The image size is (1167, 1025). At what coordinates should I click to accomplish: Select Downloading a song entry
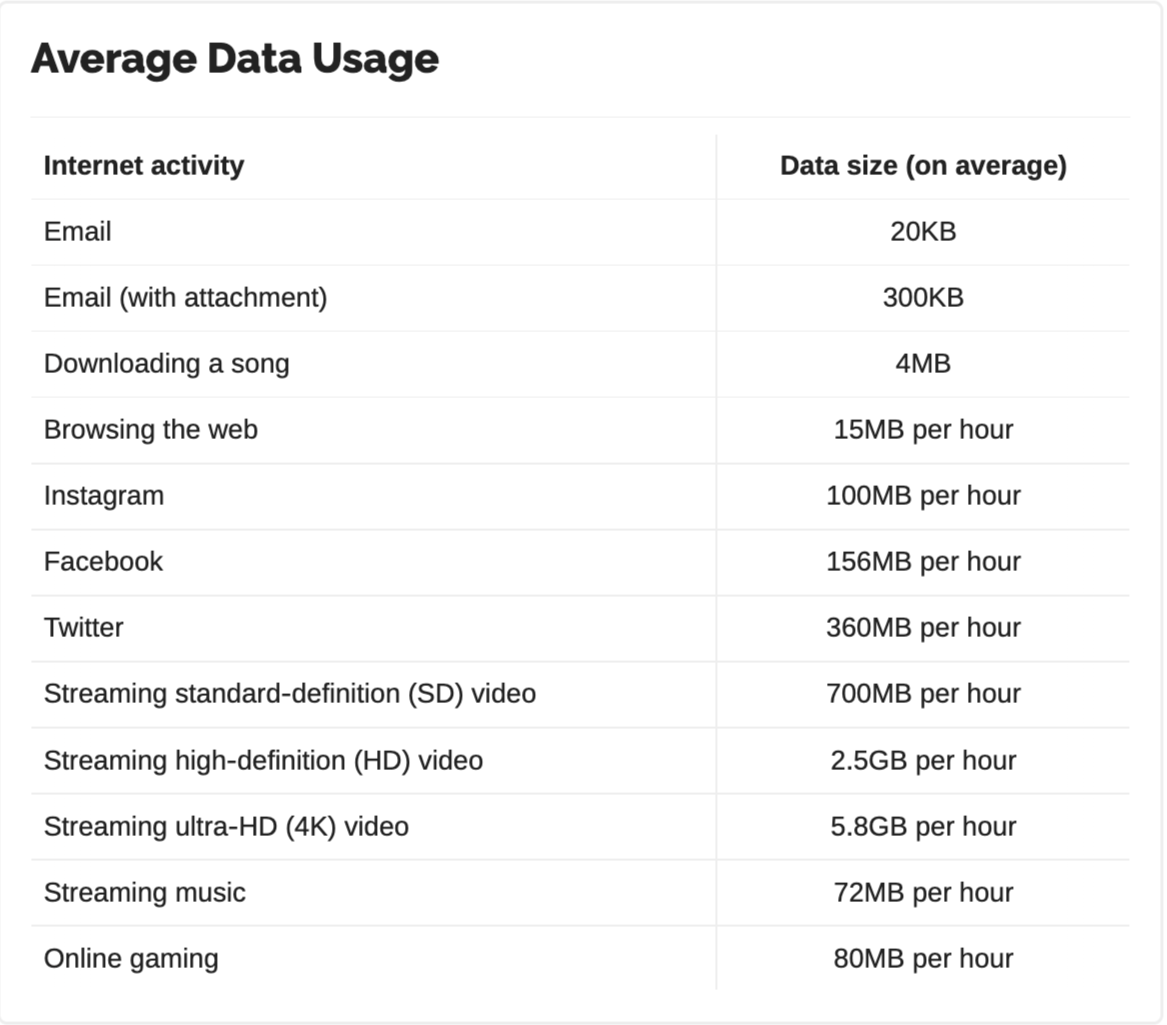tap(167, 364)
